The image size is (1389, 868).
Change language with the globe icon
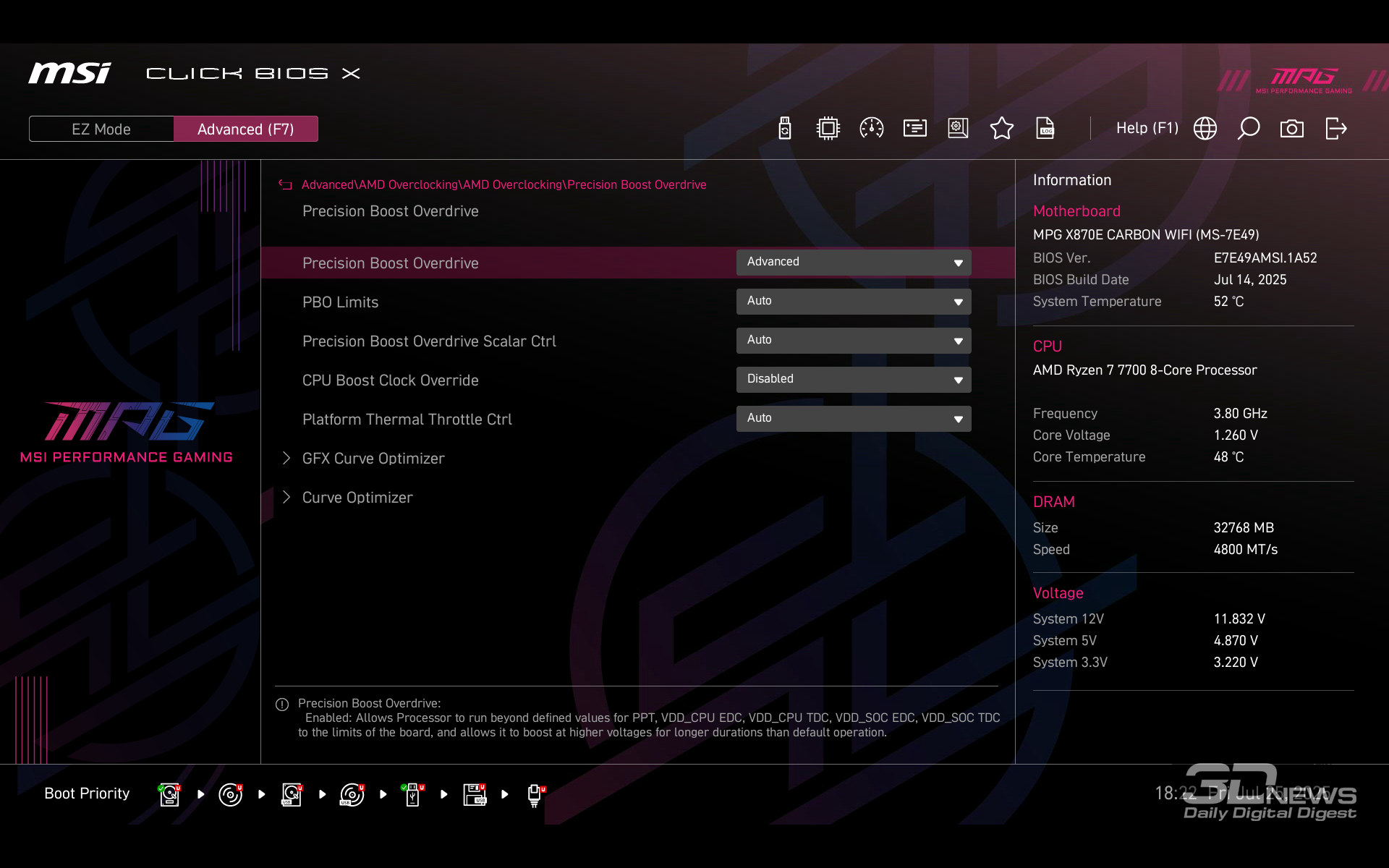point(1205,129)
